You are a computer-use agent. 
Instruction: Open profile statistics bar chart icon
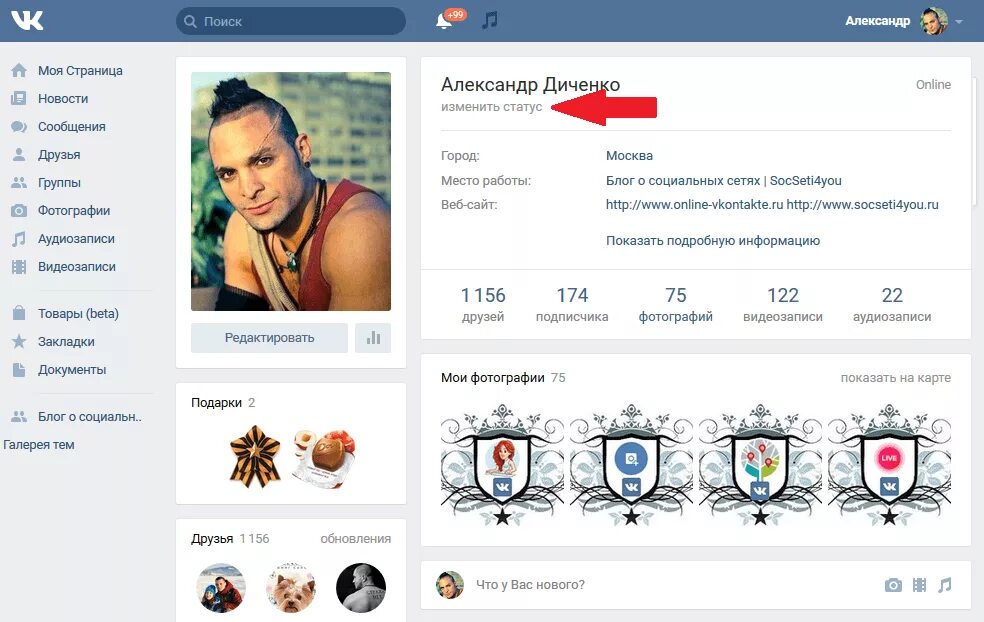[373, 338]
